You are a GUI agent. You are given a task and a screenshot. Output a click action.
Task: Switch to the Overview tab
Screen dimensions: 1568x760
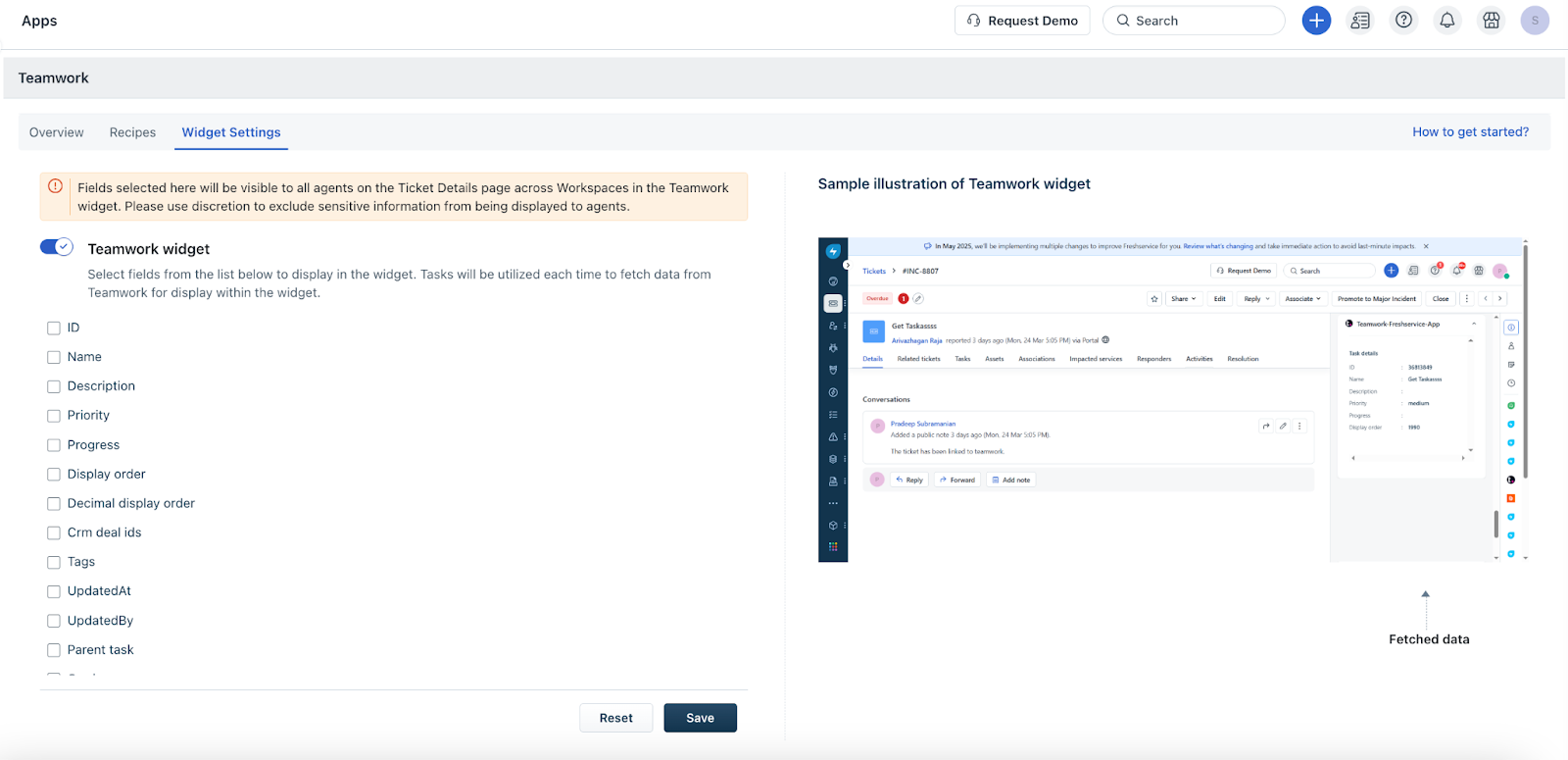57,132
